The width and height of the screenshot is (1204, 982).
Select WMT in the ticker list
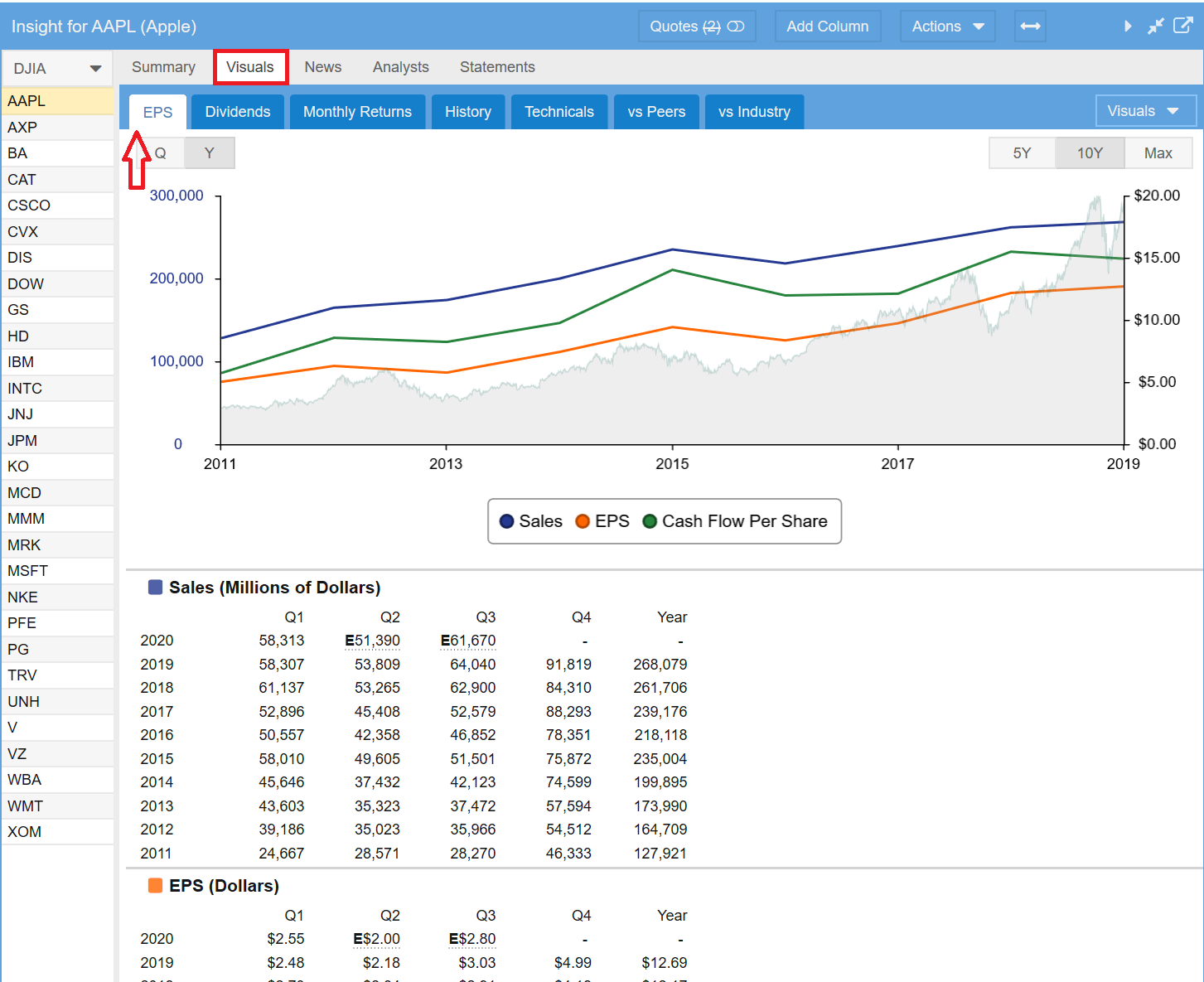57,806
